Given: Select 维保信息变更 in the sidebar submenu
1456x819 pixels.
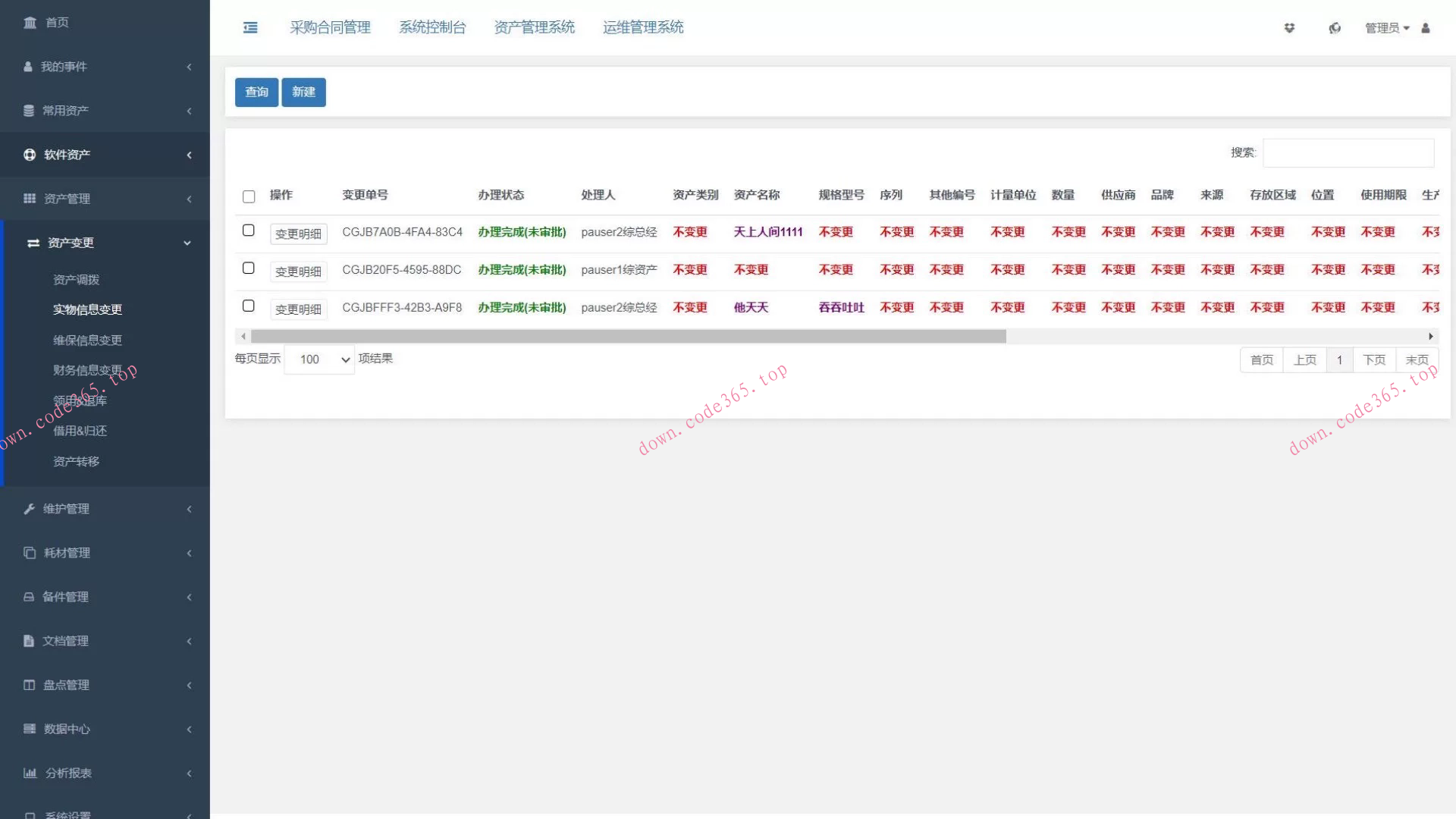Looking at the screenshot, I should pyautogui.click(x=87, y=340).
